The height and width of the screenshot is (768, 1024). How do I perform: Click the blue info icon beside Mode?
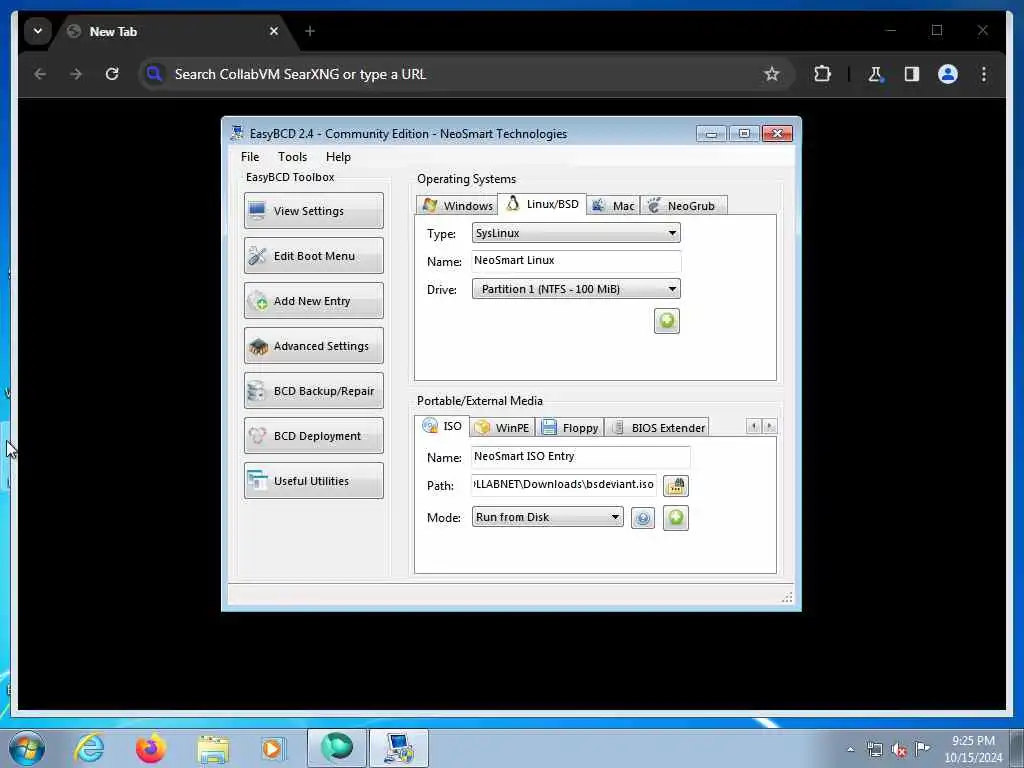coord(643,519)
